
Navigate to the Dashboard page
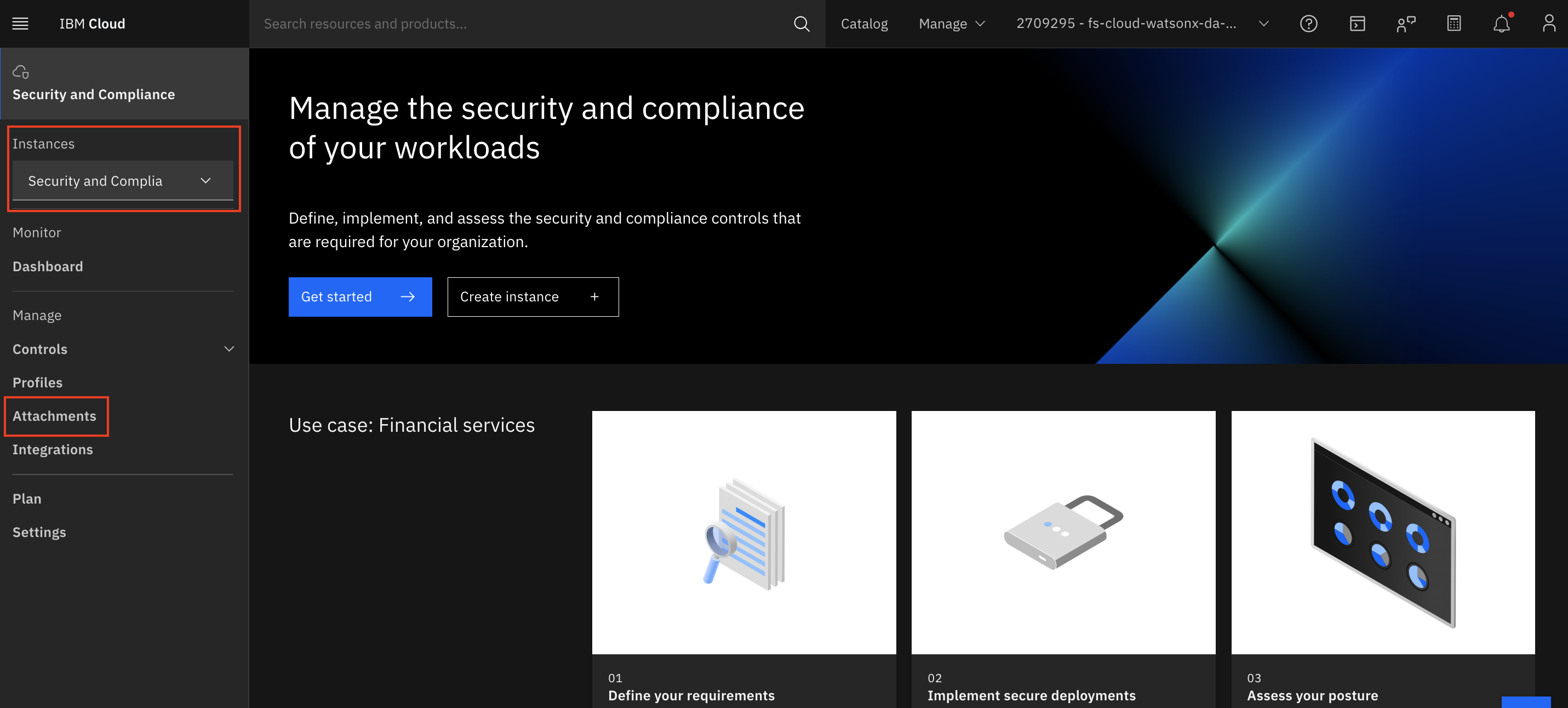pyautogui.click(x=48, y=266)
